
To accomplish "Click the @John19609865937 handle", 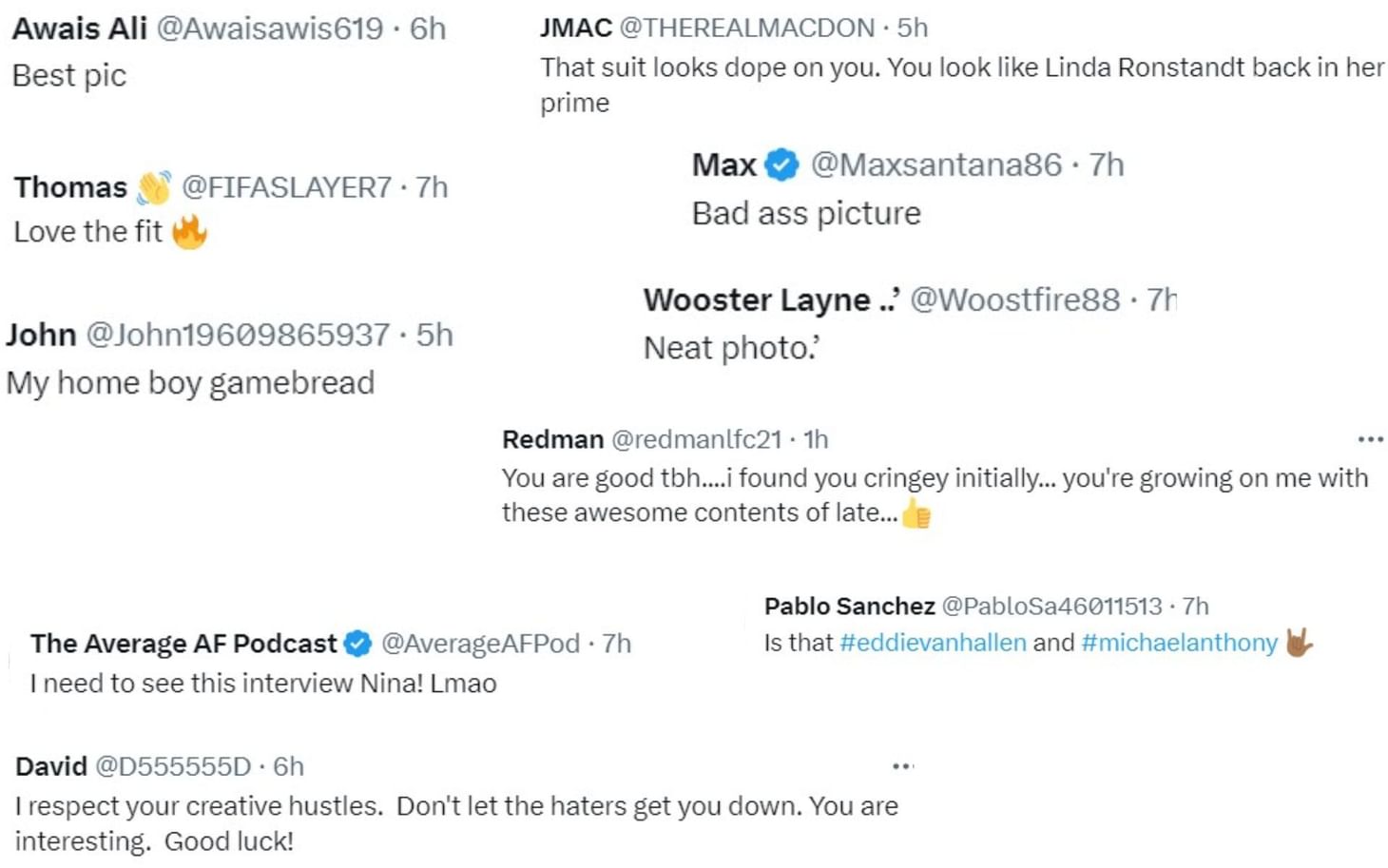I will click(x=238, y=336).
